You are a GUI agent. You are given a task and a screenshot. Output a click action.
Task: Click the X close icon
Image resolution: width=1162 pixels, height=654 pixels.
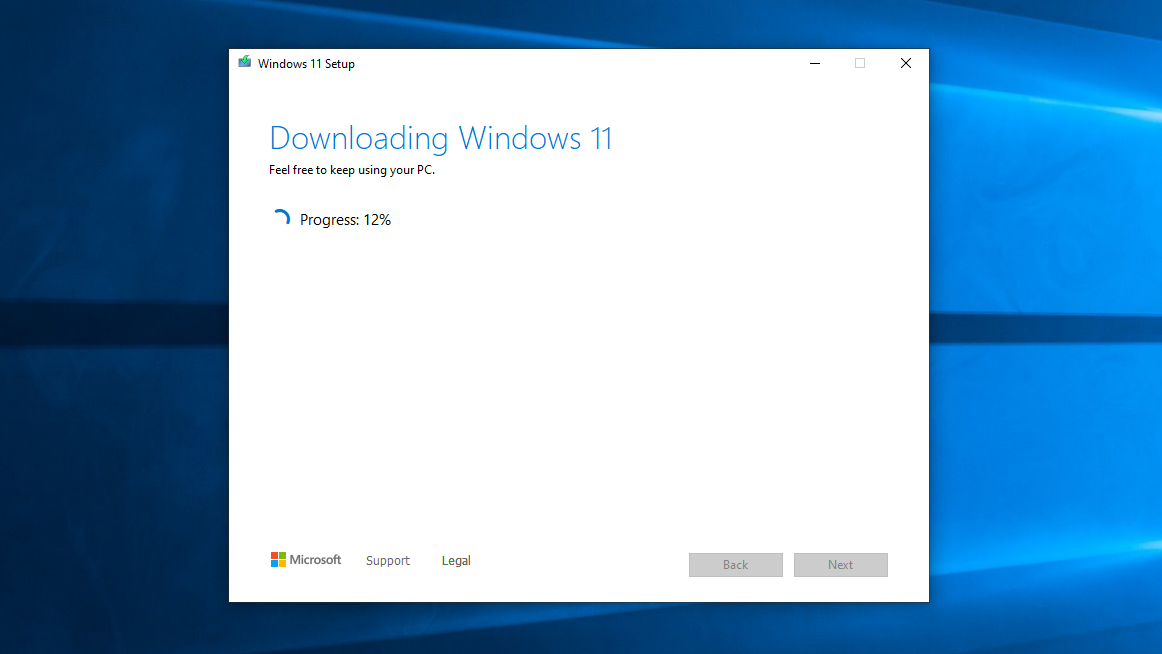pyautogui.click(x=906, y=63)
